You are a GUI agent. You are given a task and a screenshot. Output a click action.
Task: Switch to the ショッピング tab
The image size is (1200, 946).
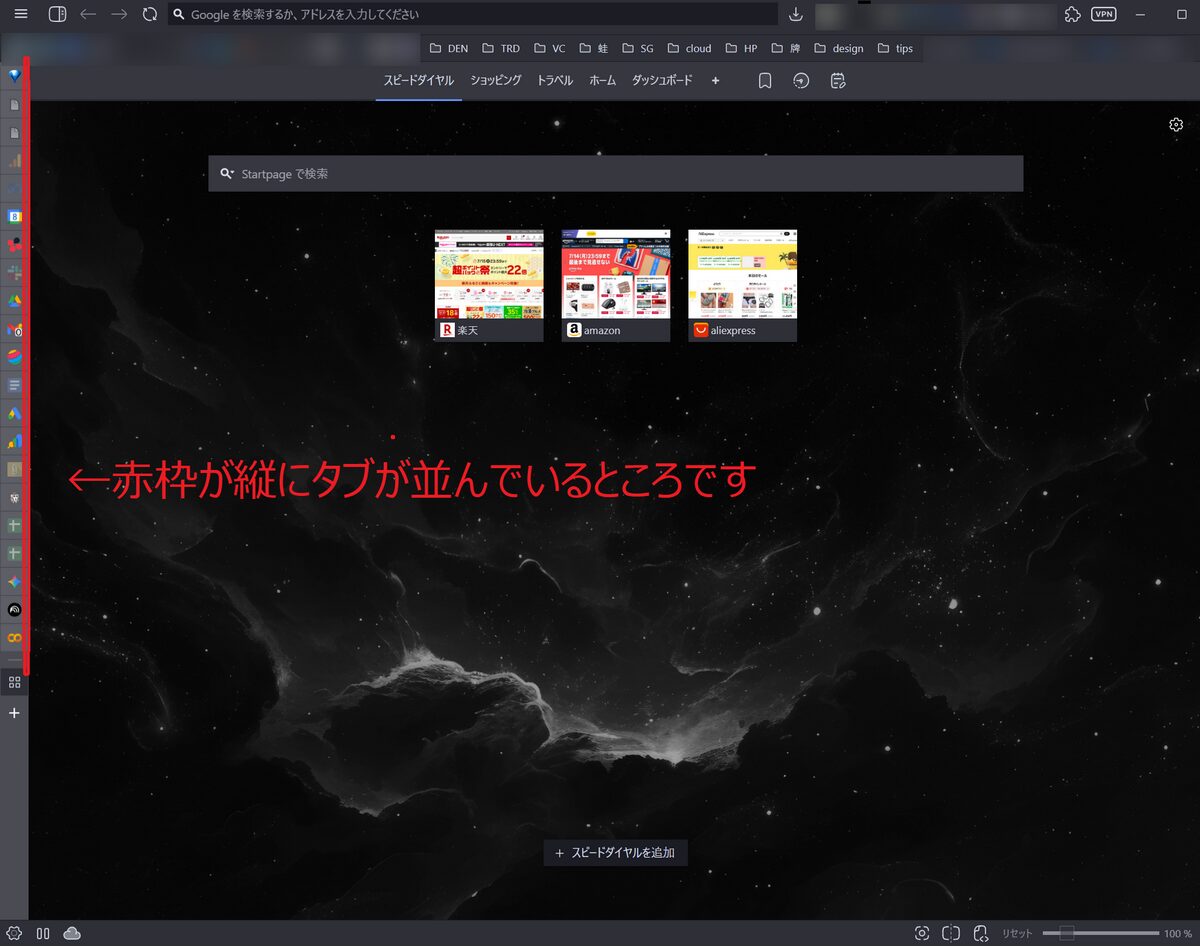point(496,80)
